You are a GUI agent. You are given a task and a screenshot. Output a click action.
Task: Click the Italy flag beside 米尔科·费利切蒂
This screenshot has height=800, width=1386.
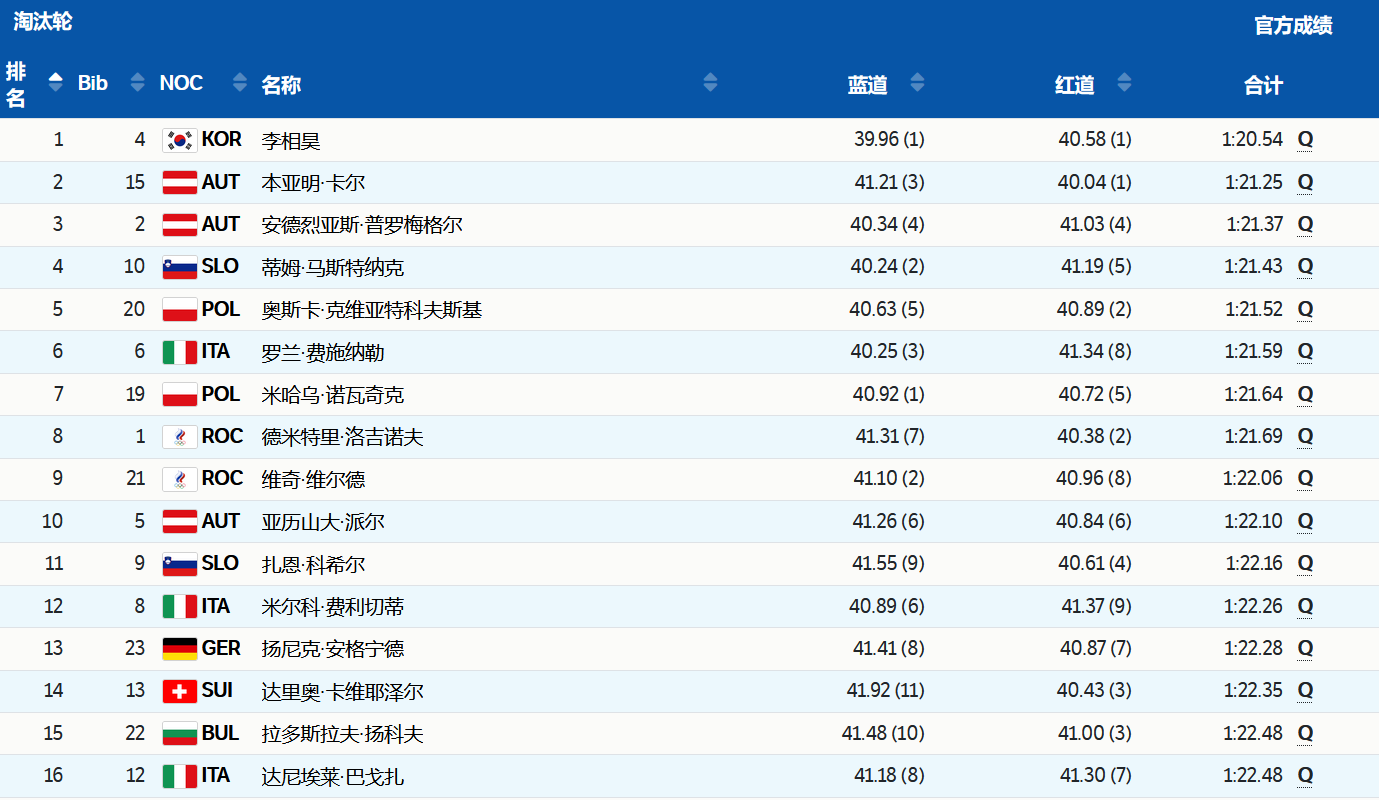pos(180,607)
